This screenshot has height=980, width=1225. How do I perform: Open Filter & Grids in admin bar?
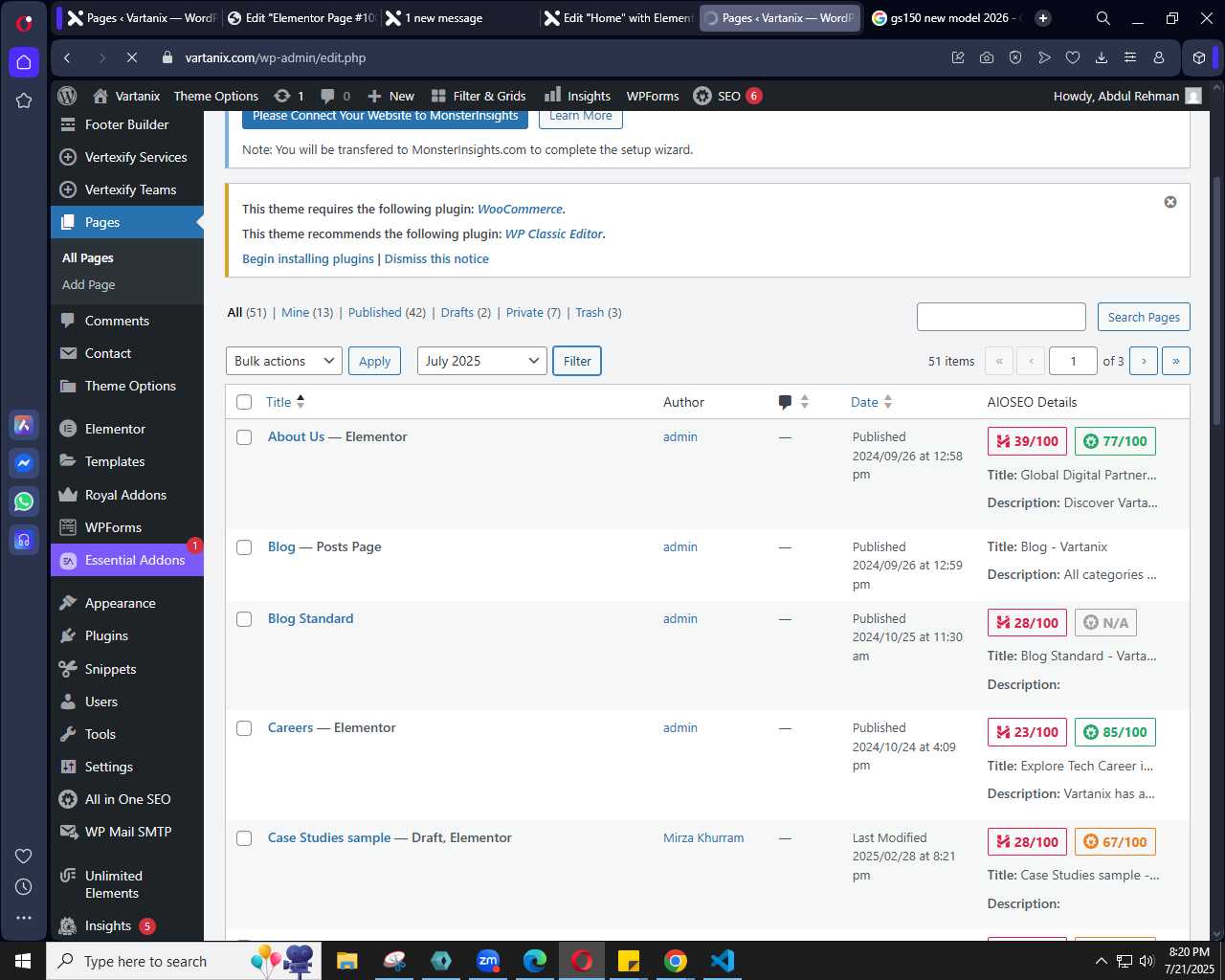tap(479, 96)
